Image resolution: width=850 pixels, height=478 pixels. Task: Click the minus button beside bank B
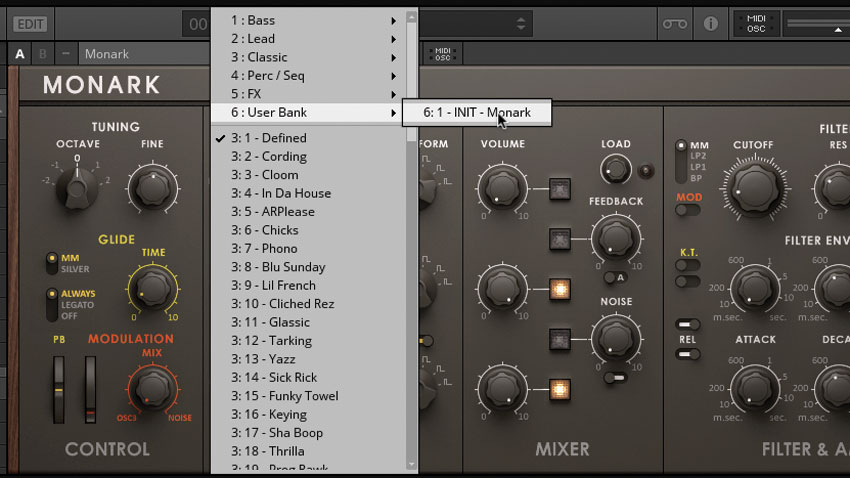[66, 54]
